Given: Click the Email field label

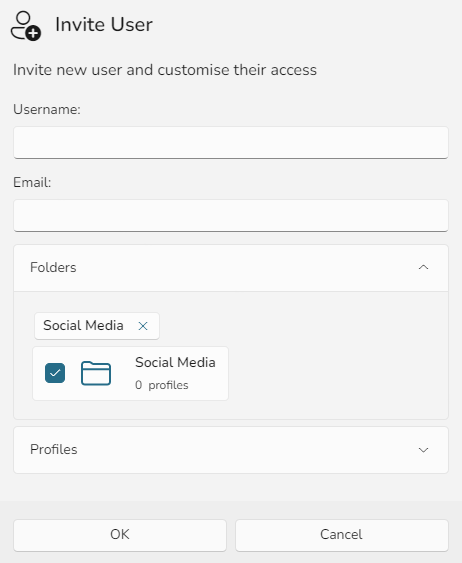Looking at the screenshot, I should coord(32,182).
